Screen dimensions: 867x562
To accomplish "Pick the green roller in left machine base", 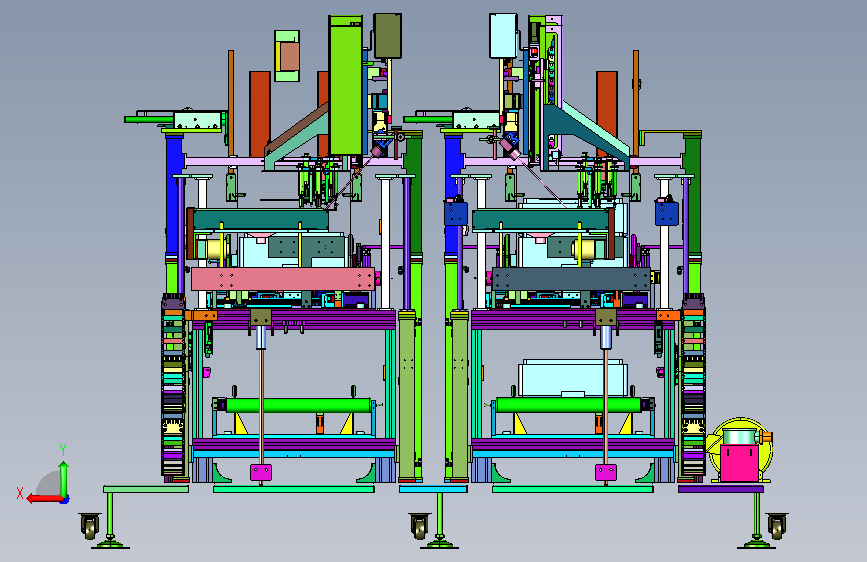I will click(x=299, y=405).
